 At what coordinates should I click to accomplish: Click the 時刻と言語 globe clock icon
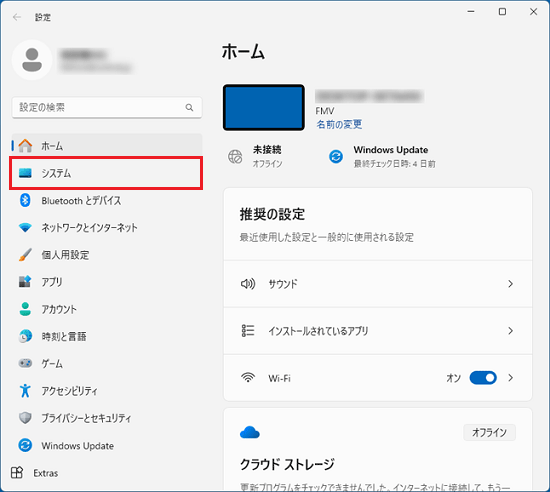tap(25, 336)
